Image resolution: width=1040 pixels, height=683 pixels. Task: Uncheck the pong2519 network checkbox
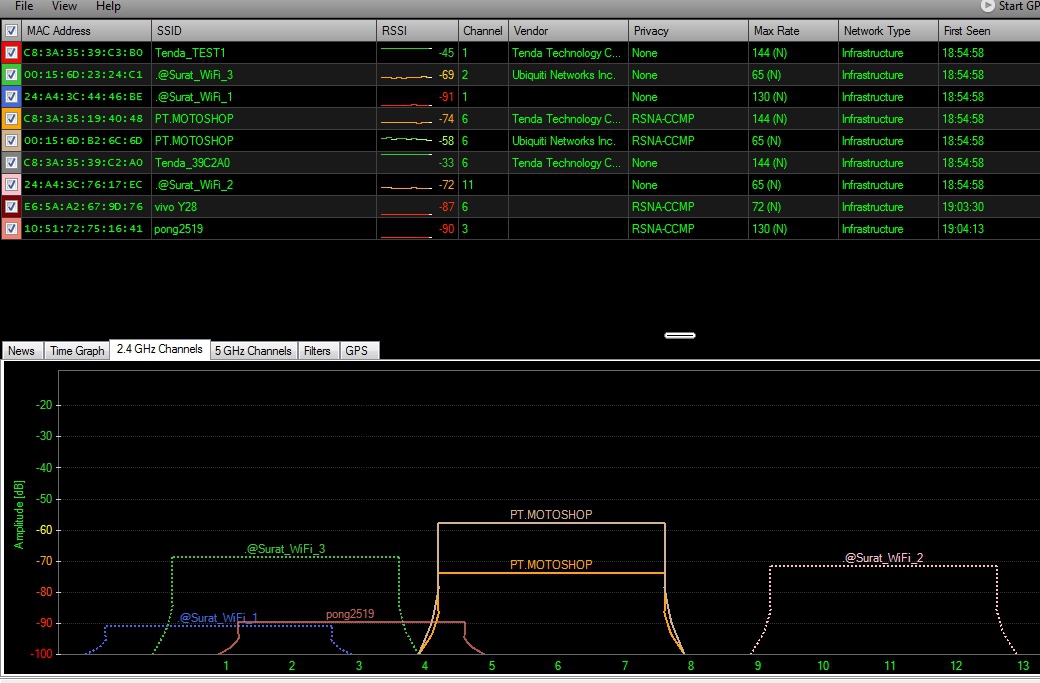pos(11,229)
